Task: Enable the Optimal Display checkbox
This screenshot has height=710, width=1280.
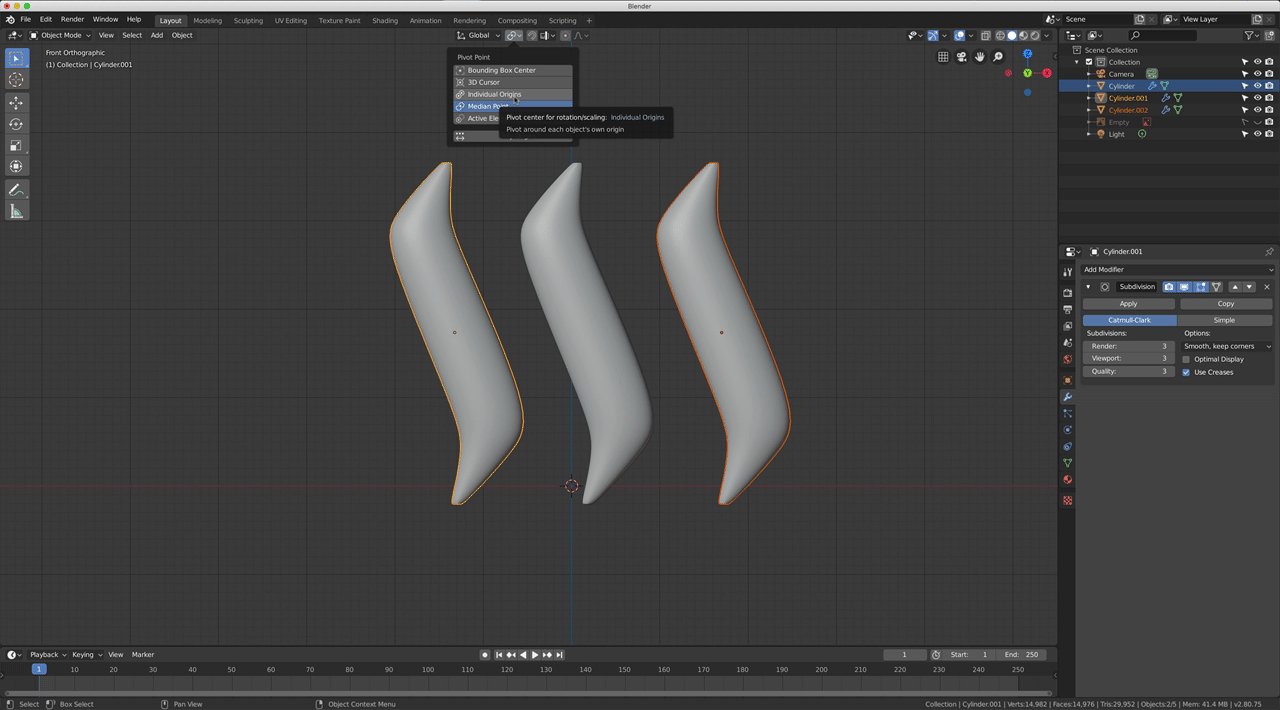Action: tap(1186, 359)
